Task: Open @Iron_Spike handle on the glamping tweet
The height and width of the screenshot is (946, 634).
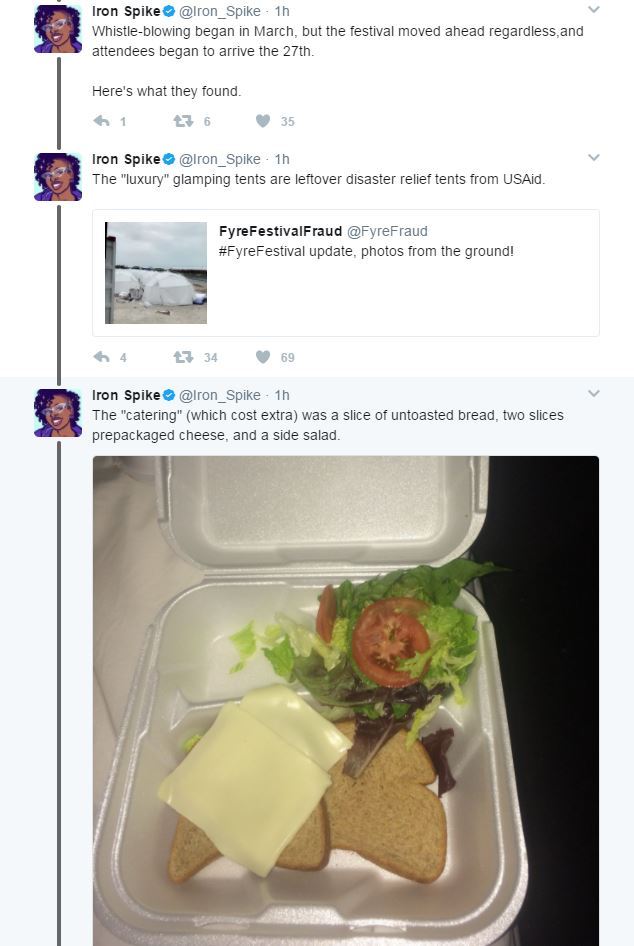Action: [220, 159]
